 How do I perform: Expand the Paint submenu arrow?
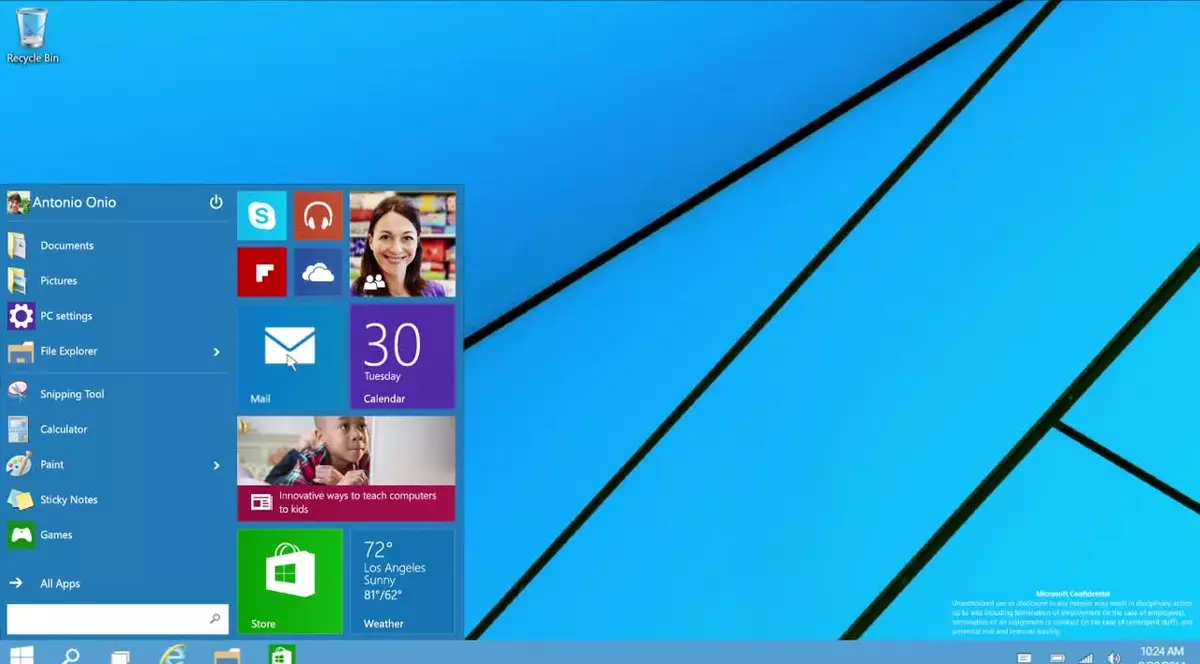(x=215, y=464)
